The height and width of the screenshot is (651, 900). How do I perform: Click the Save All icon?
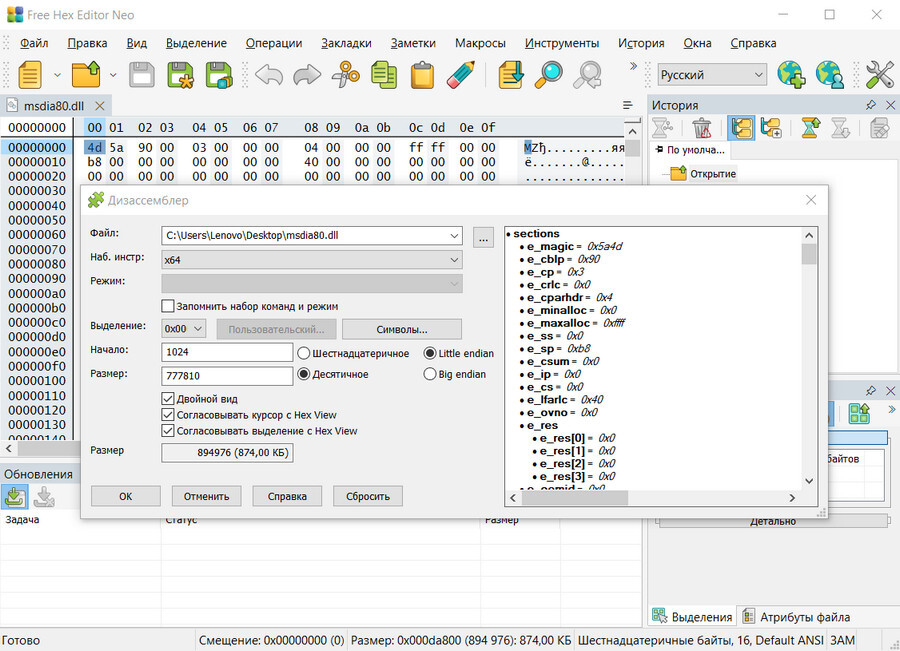click(x=219, y=75)
